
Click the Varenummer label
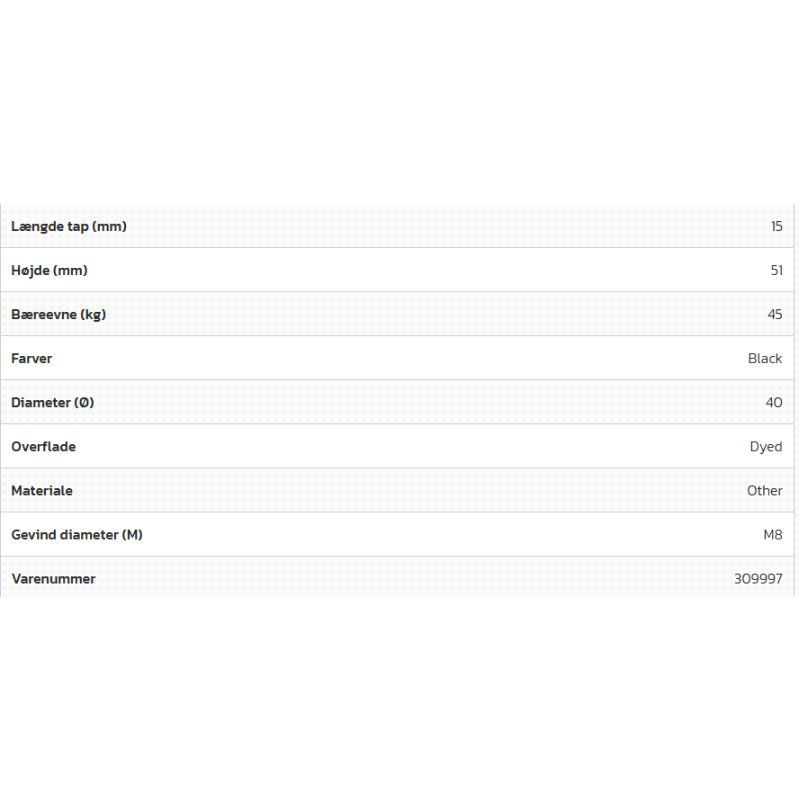53,578
